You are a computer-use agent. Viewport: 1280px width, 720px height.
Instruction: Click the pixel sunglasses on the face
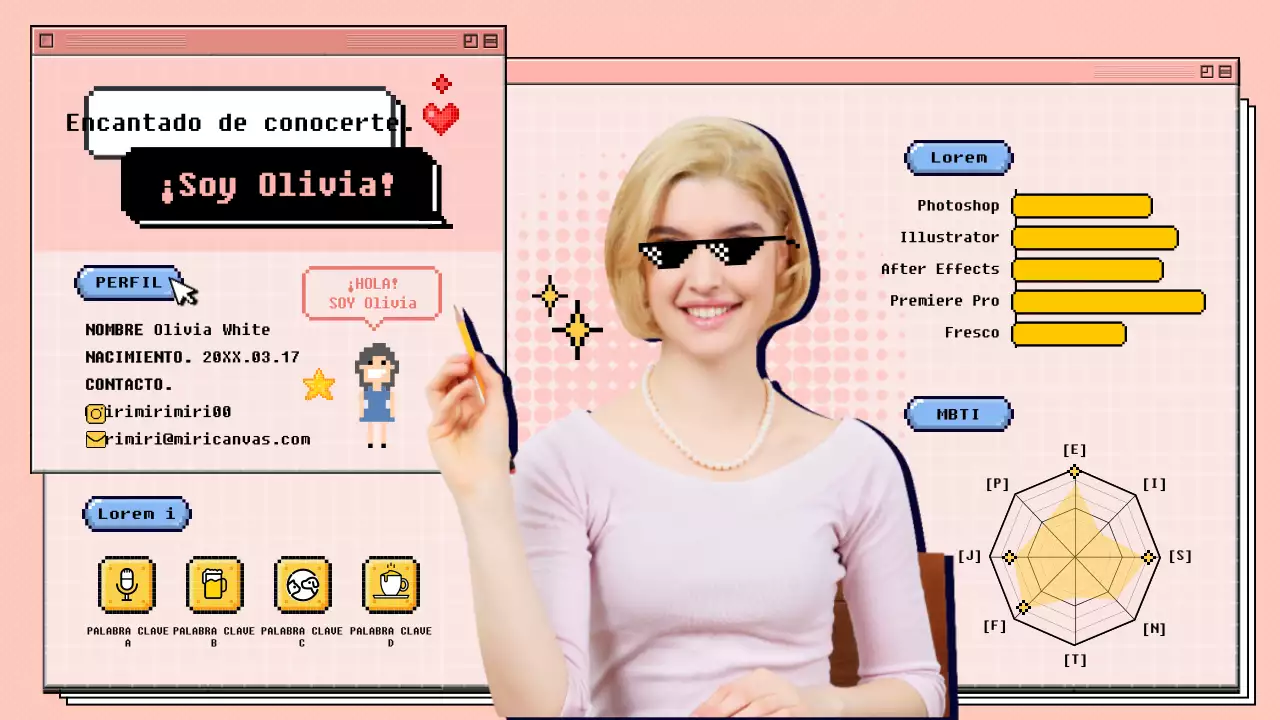pyautogui.click(x=716, y=252)
